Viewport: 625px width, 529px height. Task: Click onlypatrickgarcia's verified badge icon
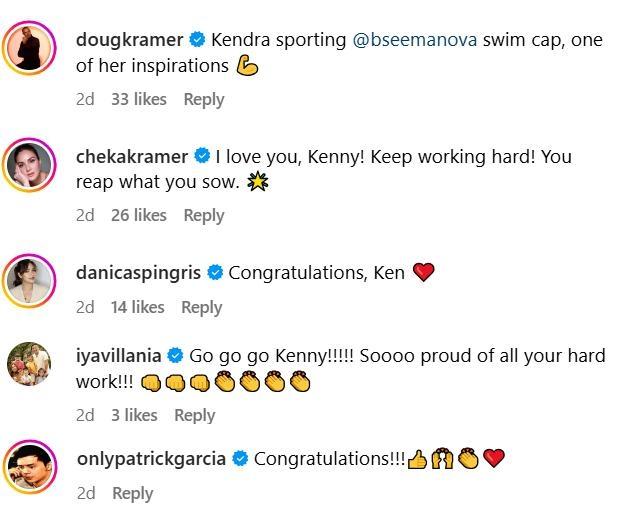point(240,459)
